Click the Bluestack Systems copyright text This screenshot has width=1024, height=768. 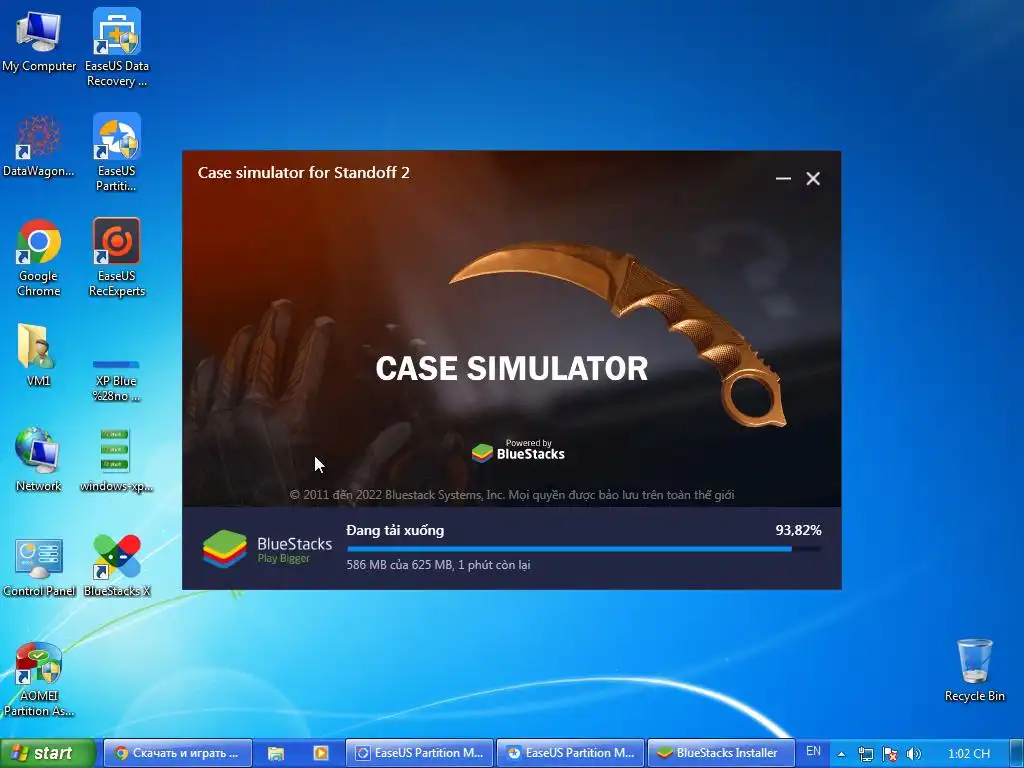point(512,494)
